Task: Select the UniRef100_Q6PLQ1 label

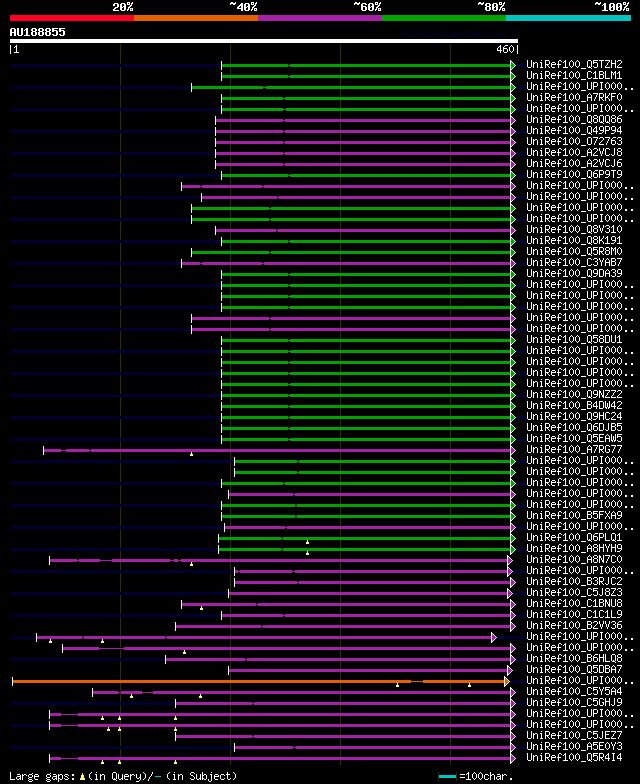Action: [x=574, y=537]
